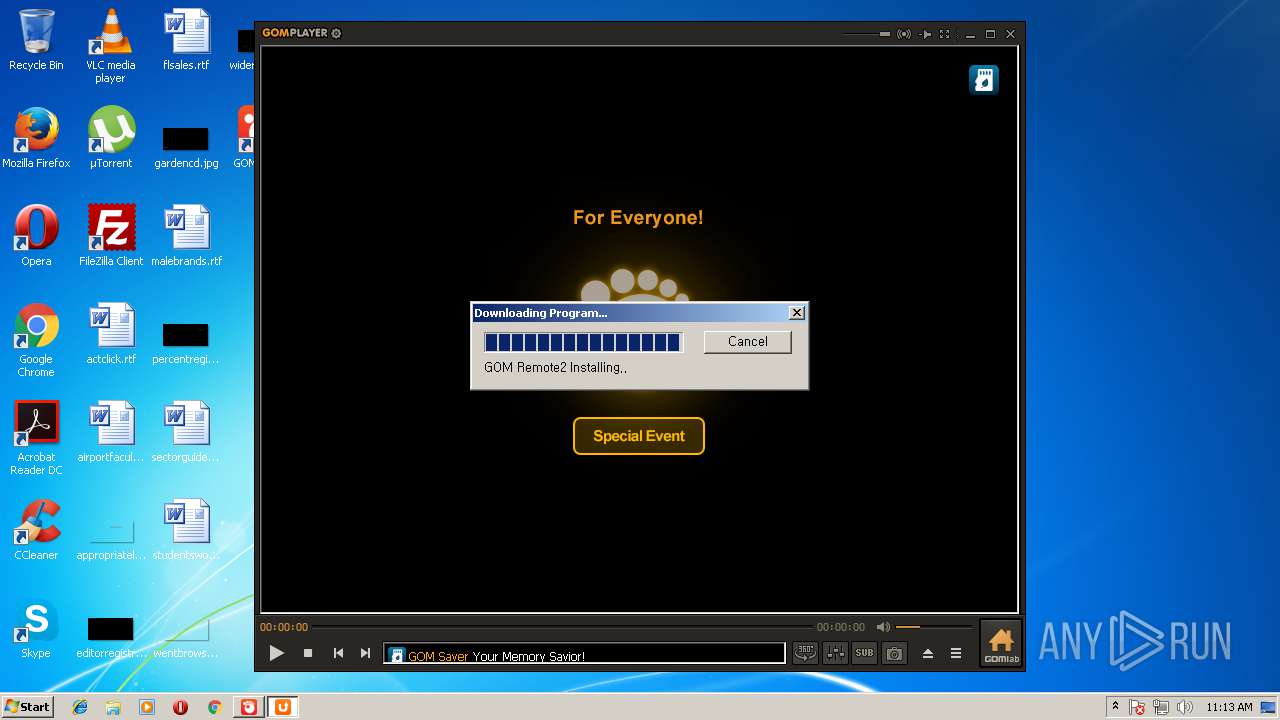The width and height of the screenshot is (1280, 720).
Task: Cancel the GOM Remote2 installation
Action: (x=747, y=341)
